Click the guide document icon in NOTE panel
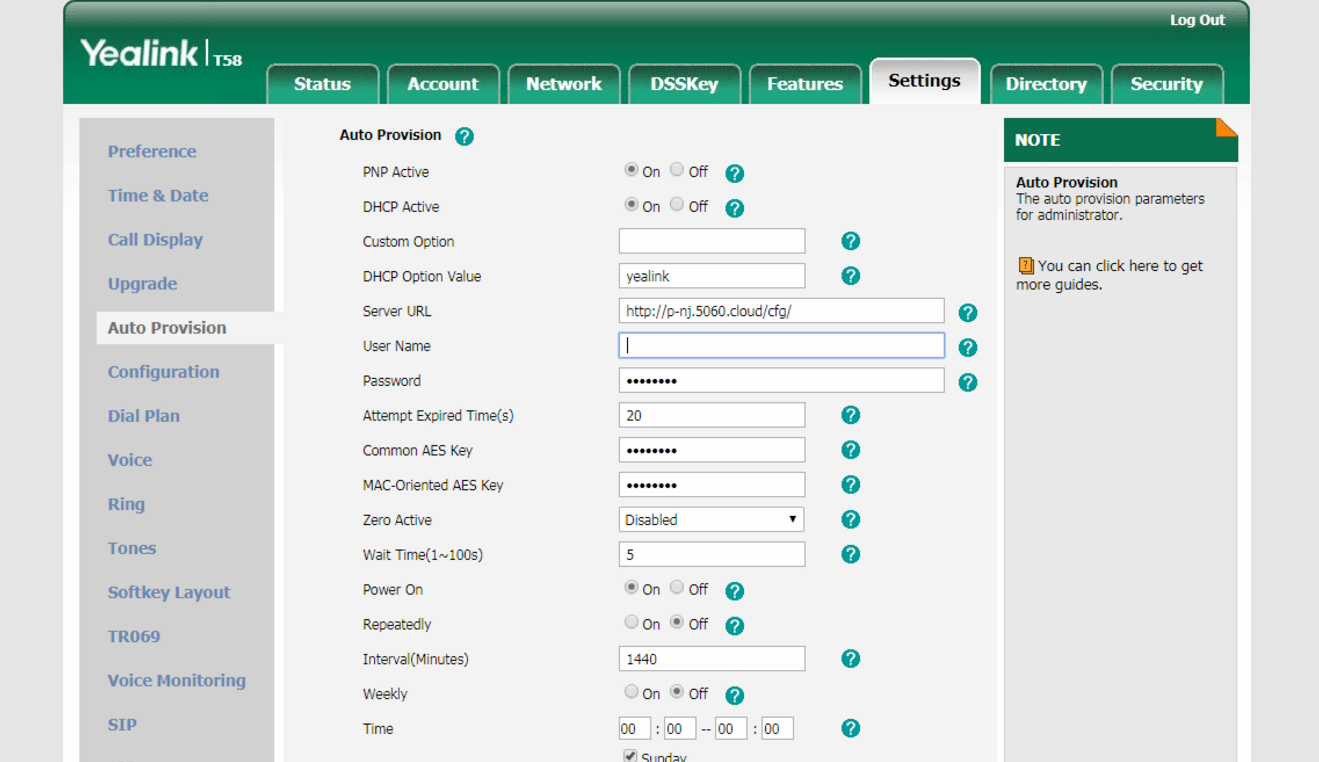 (x=1025, y=266)
